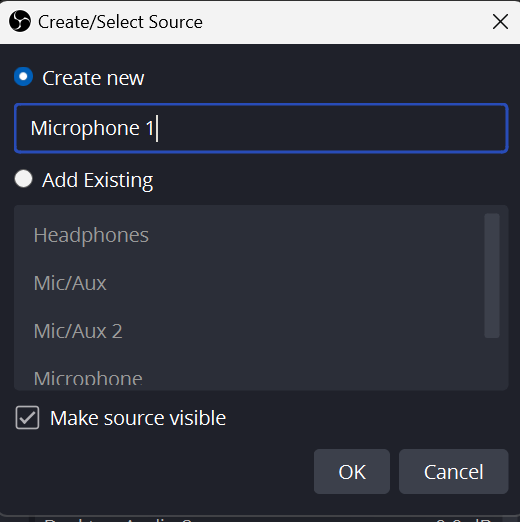Close the Create/Select Source dialog

tap(500, 22)
